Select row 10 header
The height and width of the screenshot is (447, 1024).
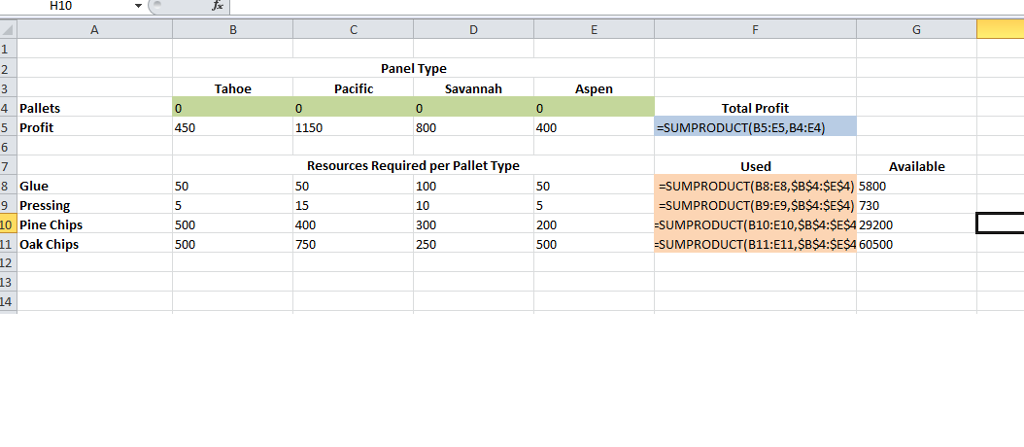pos(8,224)
